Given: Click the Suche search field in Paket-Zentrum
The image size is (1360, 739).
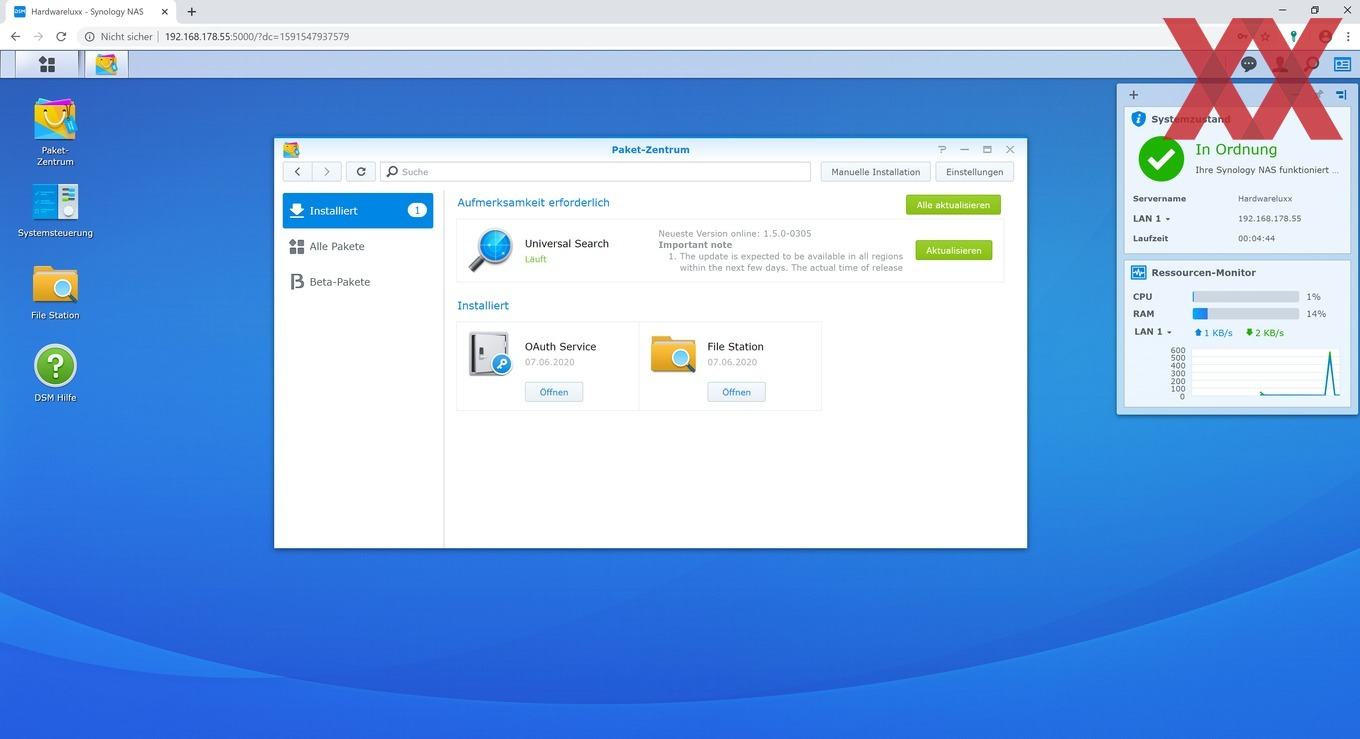Looking at the screenshot, I should click(x=595, y=172).
